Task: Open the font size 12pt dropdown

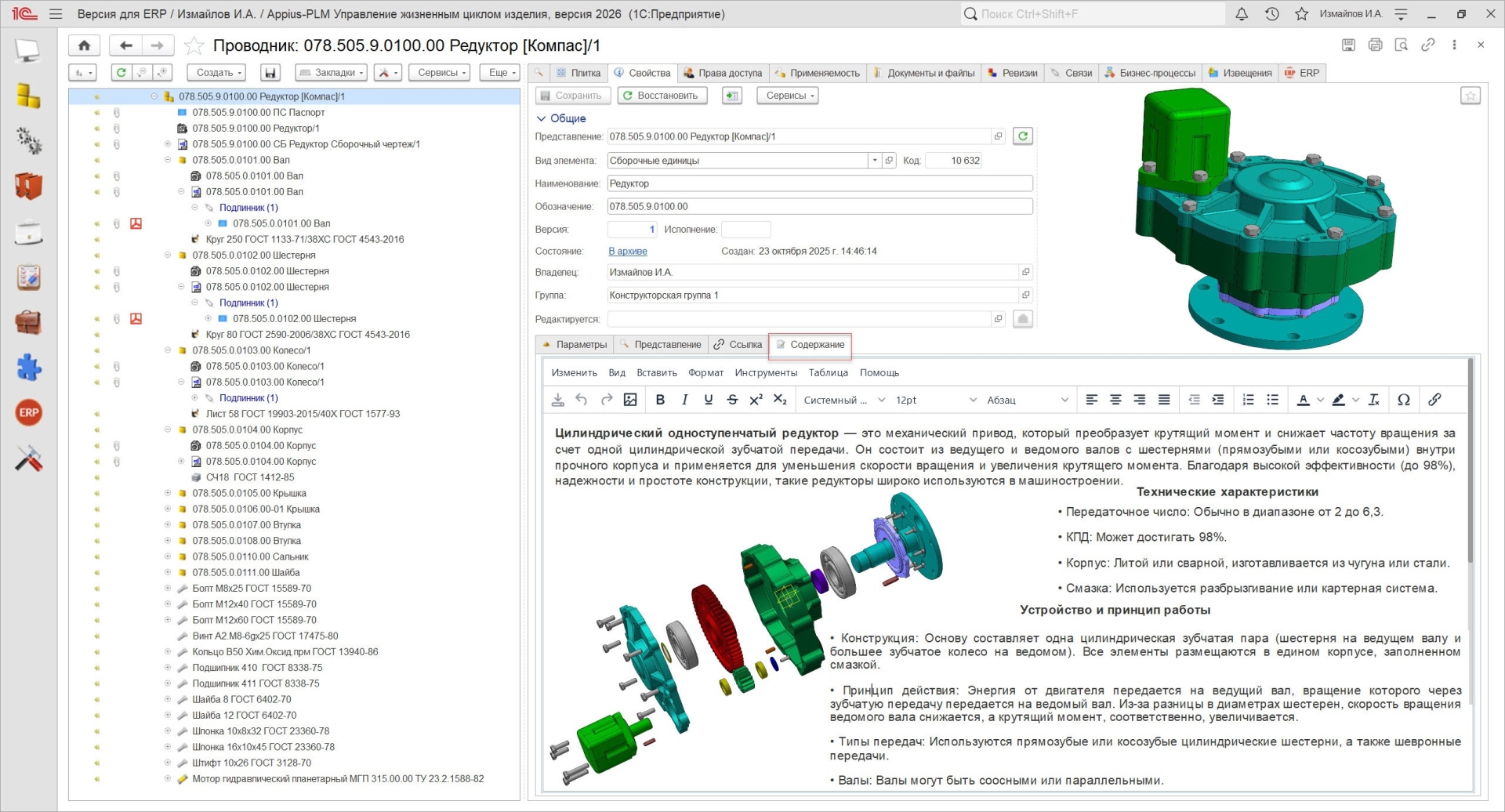Action: click(936, 400)
